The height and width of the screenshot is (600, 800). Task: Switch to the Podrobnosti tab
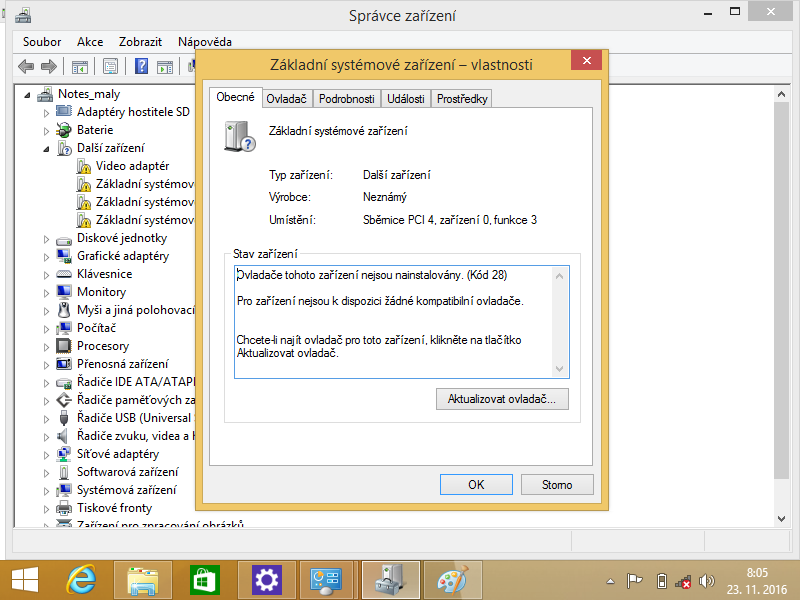pos(346,98)
